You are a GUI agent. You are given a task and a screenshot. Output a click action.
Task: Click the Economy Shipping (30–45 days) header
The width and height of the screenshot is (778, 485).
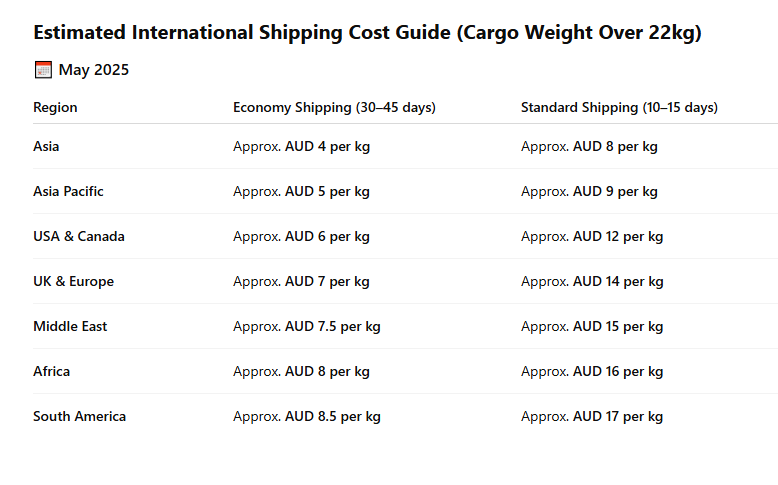[x=334, y=107]
